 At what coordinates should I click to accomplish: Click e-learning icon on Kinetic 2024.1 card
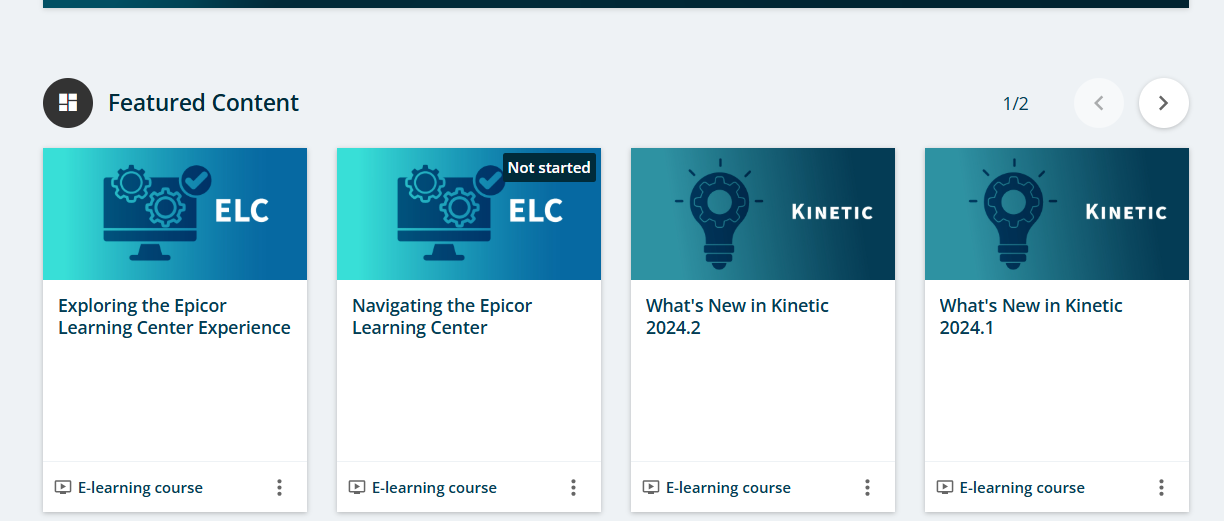pyautogui.click(x=945, y=488)
